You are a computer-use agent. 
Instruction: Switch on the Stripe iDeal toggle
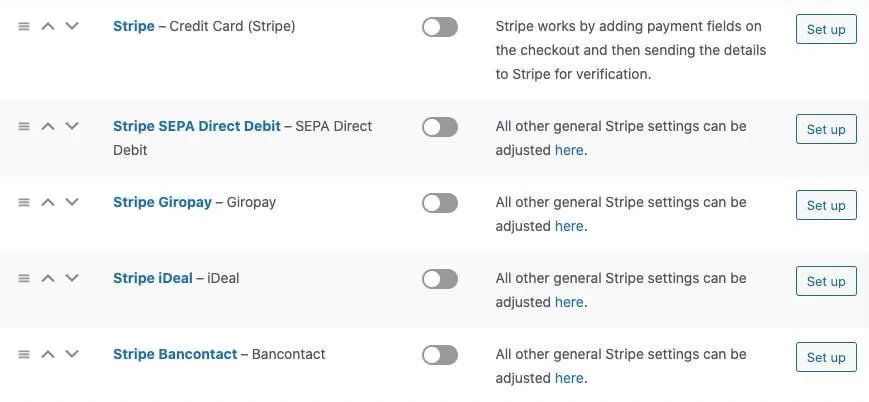(440, 279)
